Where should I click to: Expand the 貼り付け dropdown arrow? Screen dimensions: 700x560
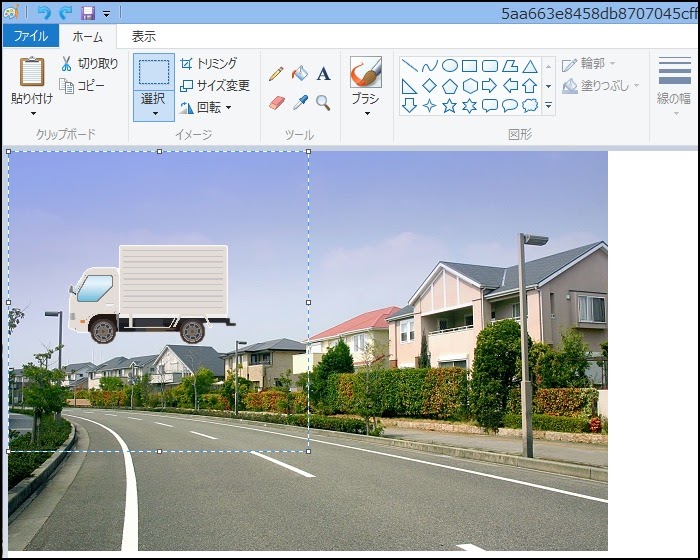coord(33,113)
